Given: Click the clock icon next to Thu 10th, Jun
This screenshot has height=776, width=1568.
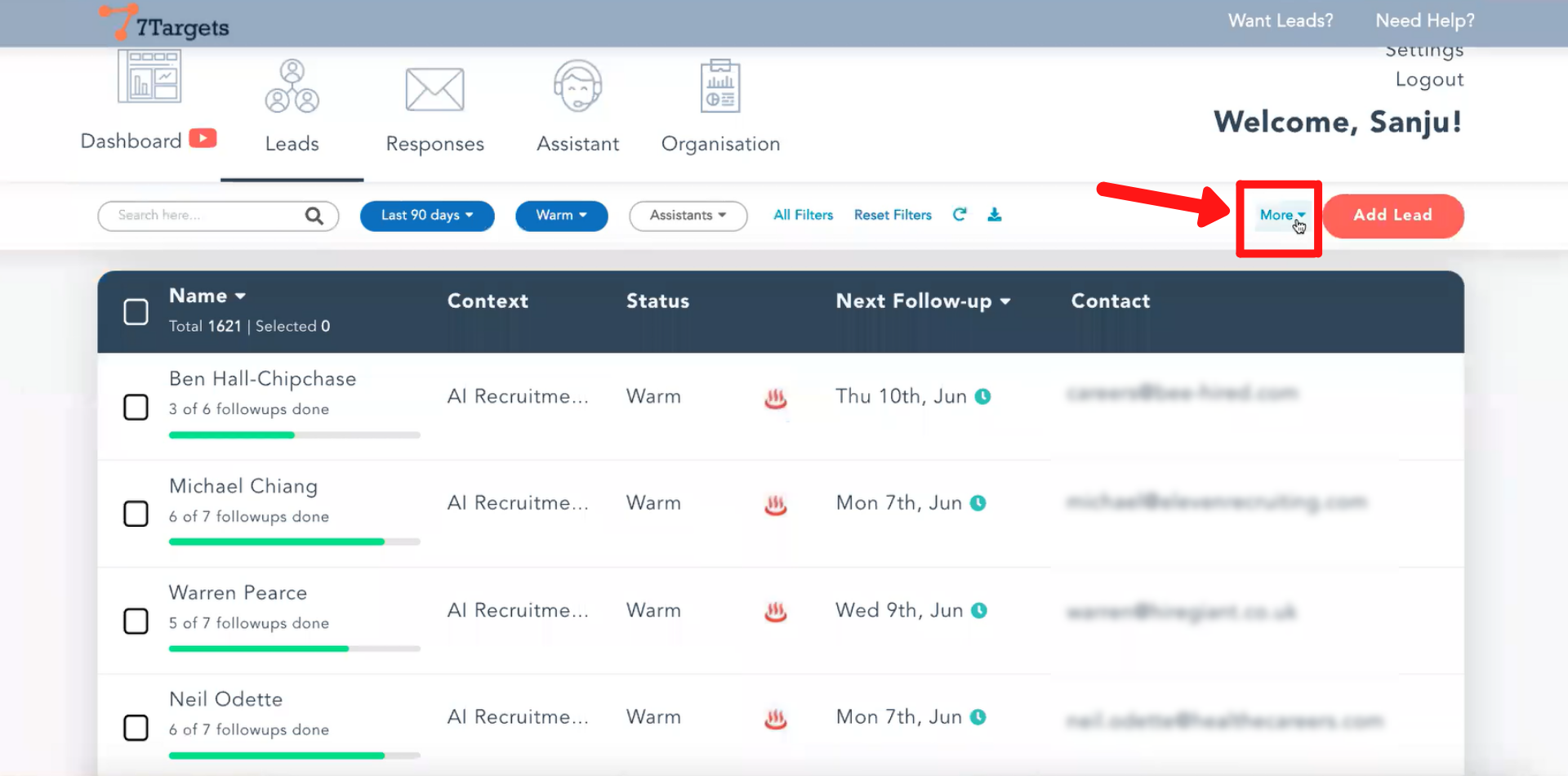Looking at the screenshot, I should coord(983,397).
